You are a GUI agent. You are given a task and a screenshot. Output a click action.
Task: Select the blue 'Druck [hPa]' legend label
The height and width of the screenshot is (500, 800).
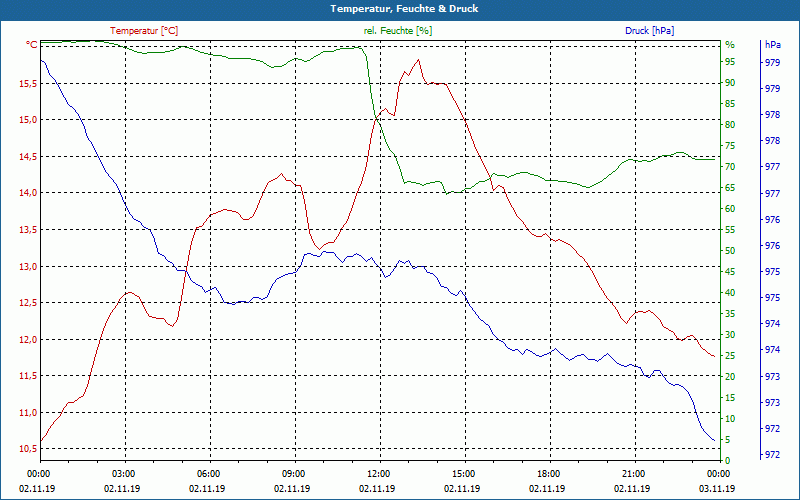649,31
